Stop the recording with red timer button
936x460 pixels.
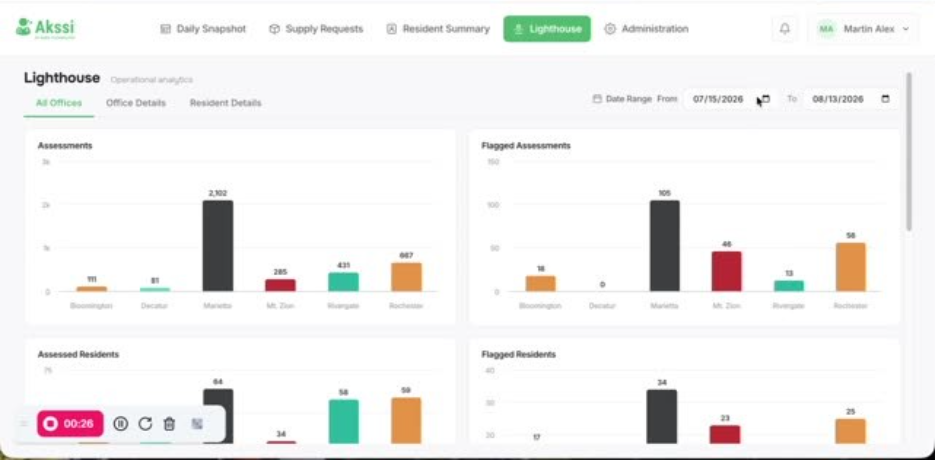tap(70, 424)
